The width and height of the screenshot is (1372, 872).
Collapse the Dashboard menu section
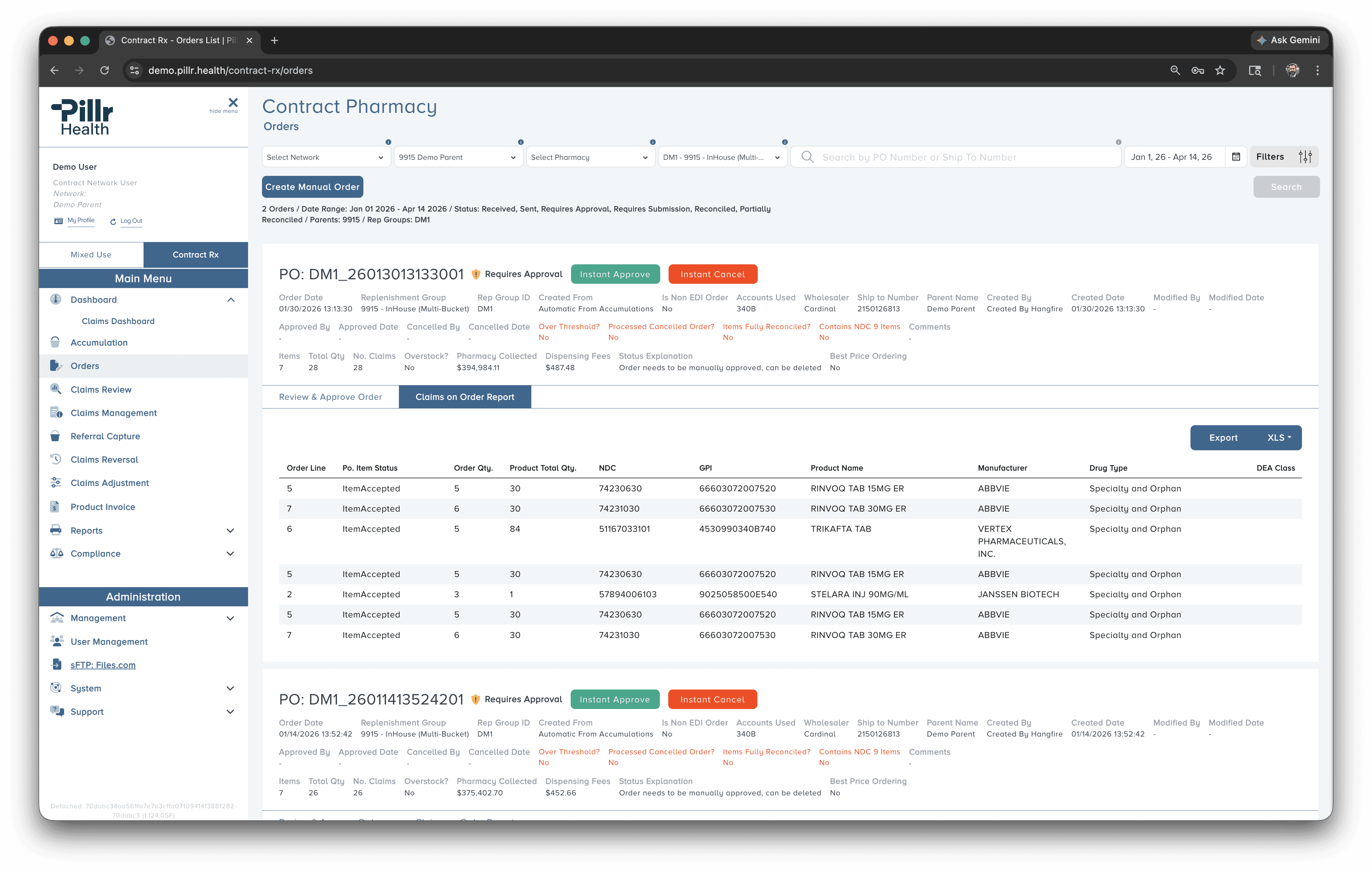[231, 299]
